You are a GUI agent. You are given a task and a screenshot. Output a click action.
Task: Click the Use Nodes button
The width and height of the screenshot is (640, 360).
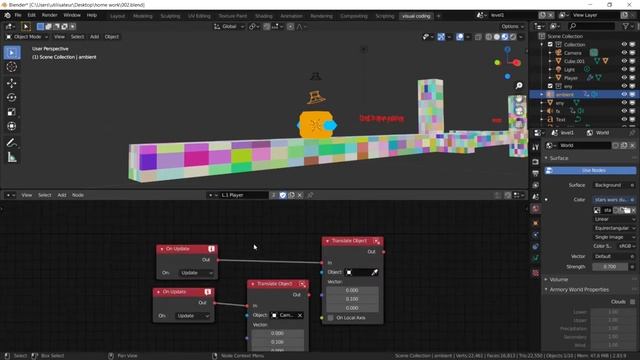point(590,171)
